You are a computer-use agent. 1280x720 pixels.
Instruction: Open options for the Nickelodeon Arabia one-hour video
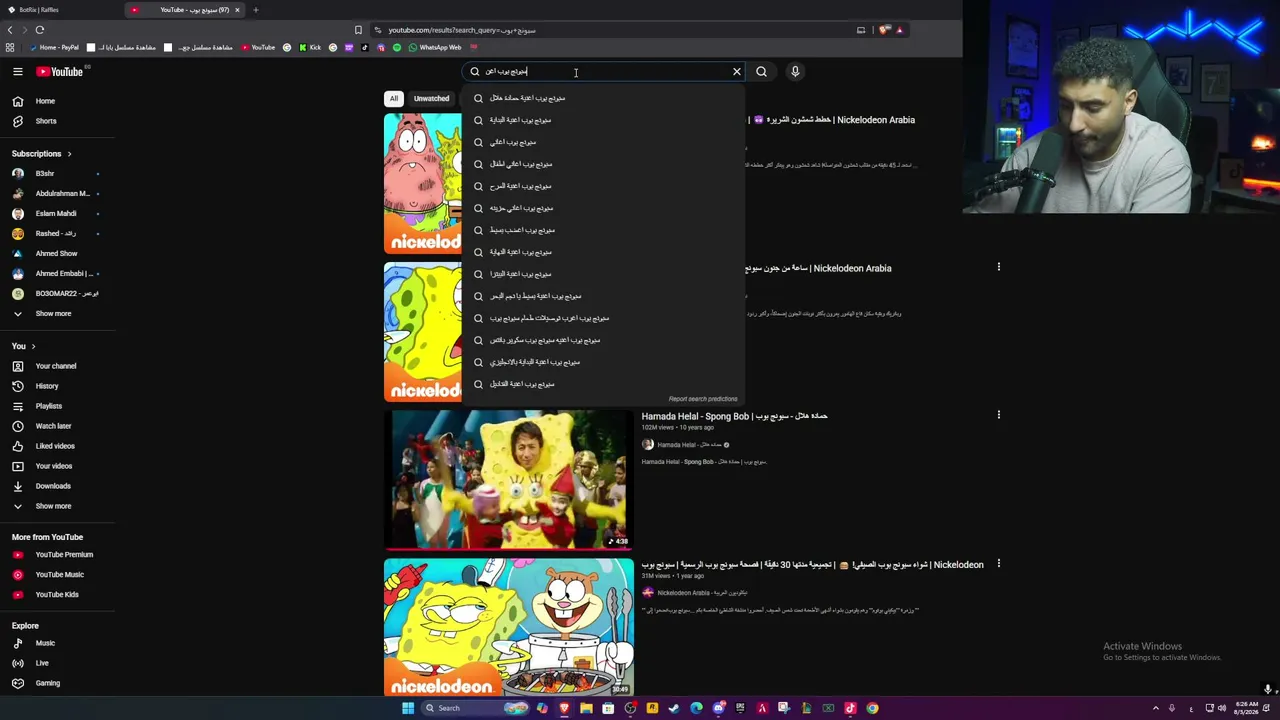(x=998, y=267)
